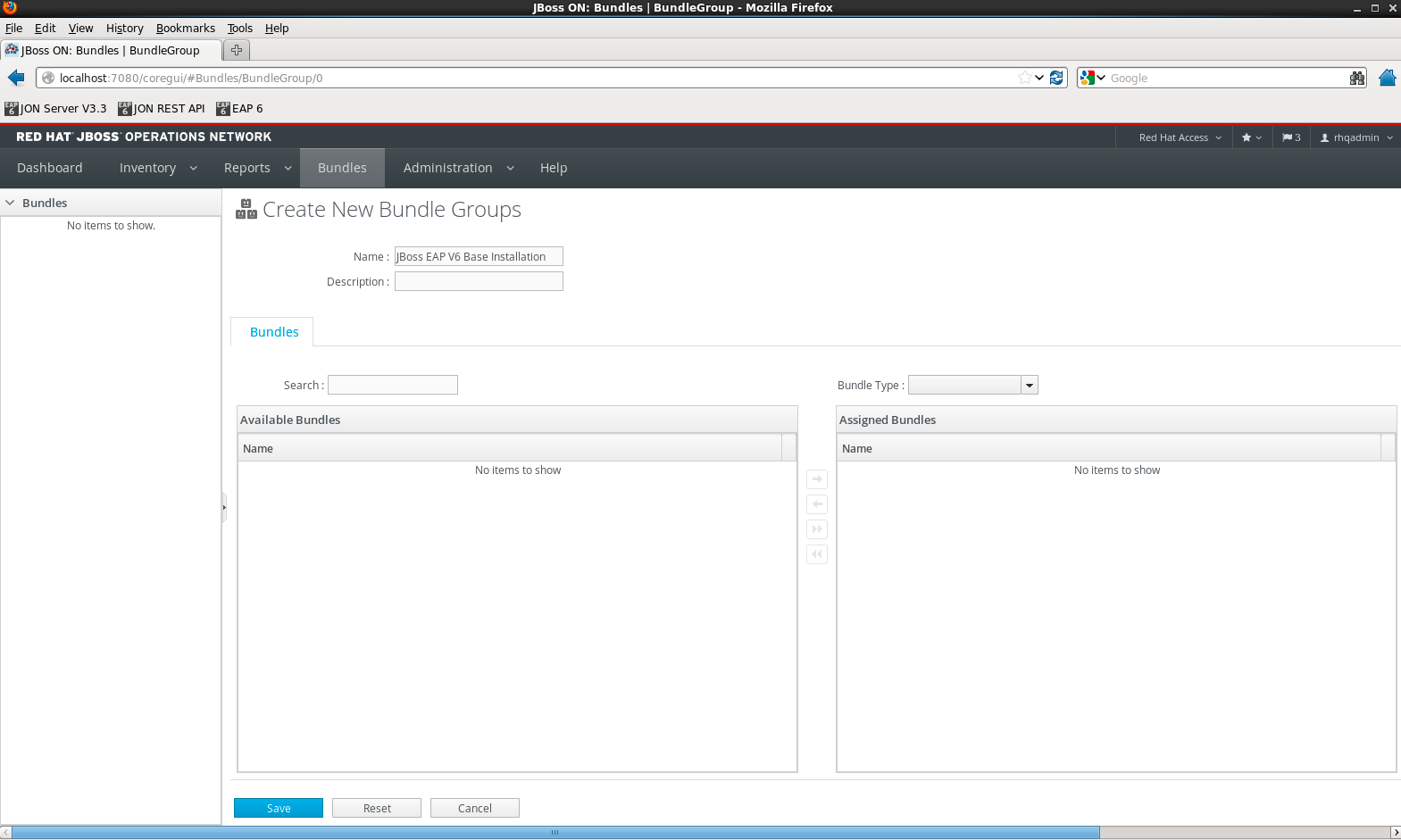The height and width of the screenshot is (840, 1401).
Task: Unassign all bundles with double left arrow
Action: (x=817, y=554)
